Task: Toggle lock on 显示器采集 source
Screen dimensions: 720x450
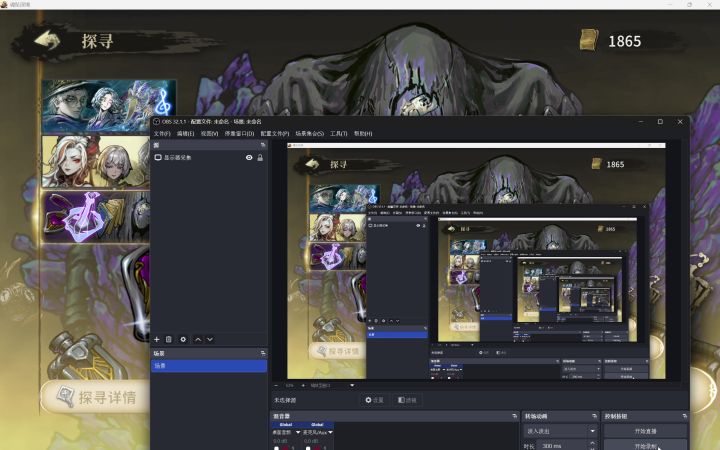Action: 260,158
